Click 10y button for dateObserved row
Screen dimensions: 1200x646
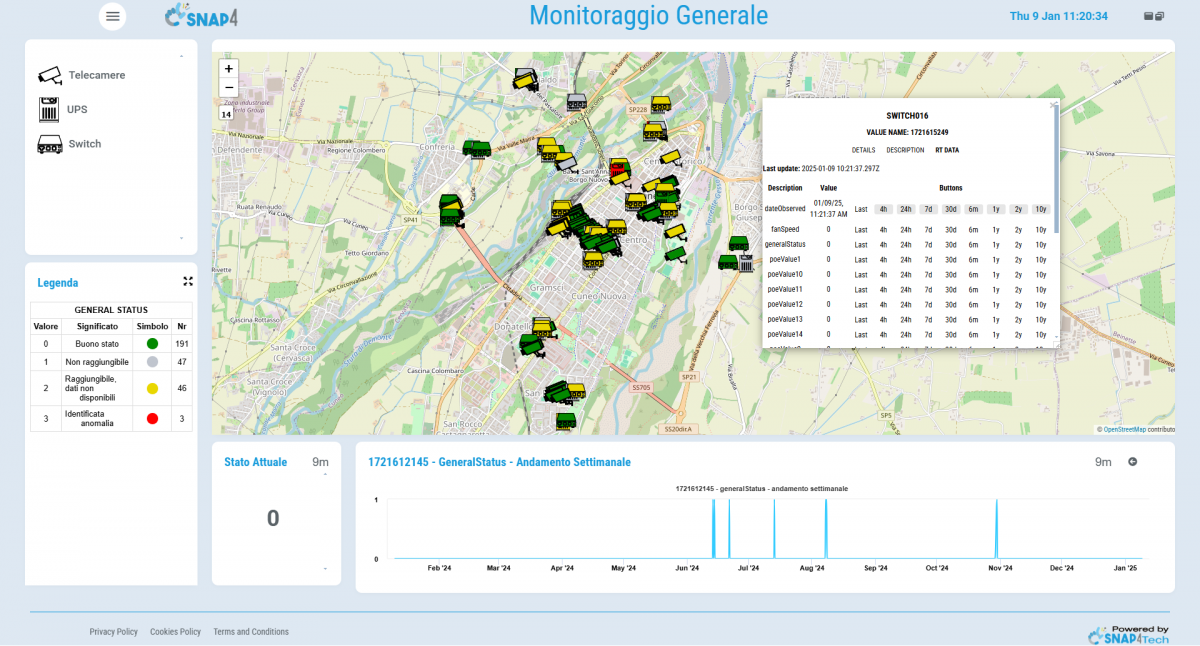tap(1041, 209)
